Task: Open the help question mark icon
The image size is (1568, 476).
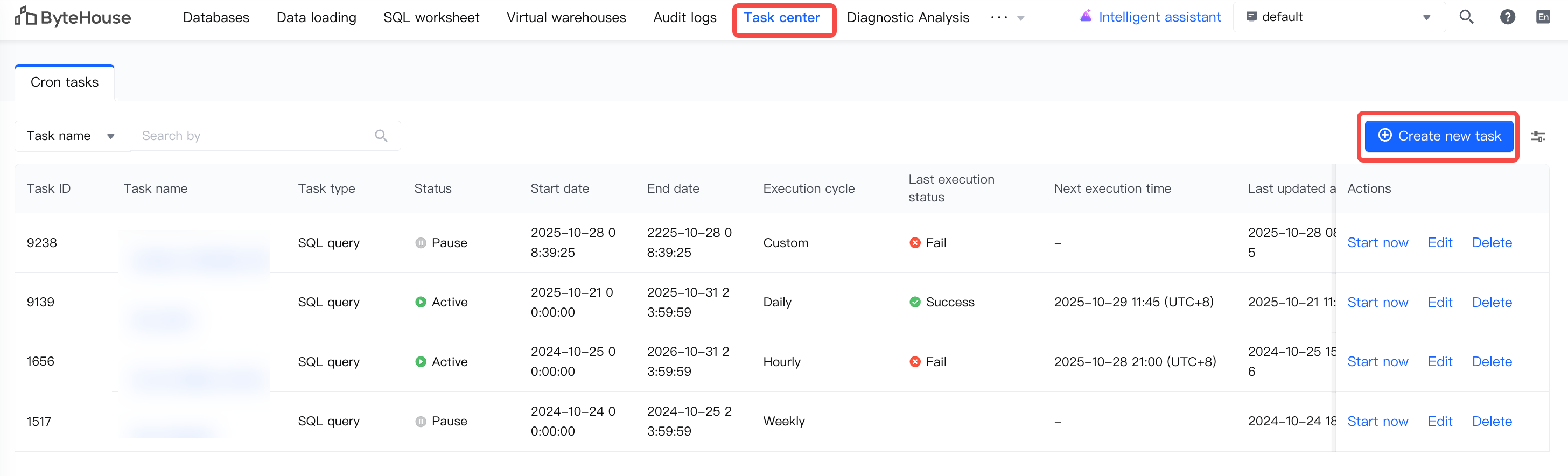Action: click(1507, 17)
